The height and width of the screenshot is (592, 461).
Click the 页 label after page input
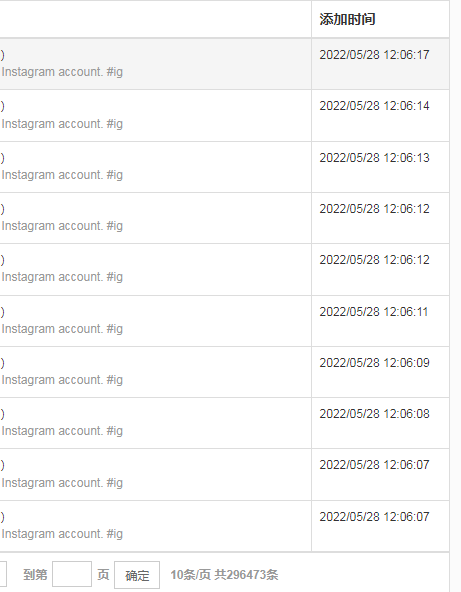click(x=103, y=575)
